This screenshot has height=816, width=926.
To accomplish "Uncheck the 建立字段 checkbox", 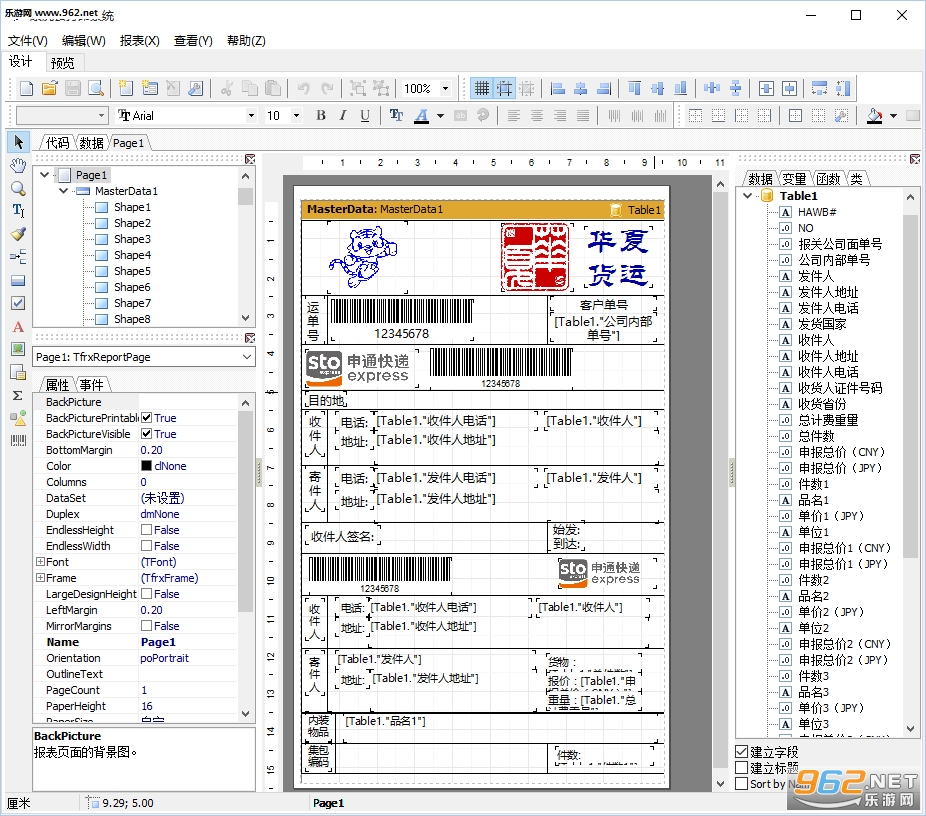I will tap(742, 752).
